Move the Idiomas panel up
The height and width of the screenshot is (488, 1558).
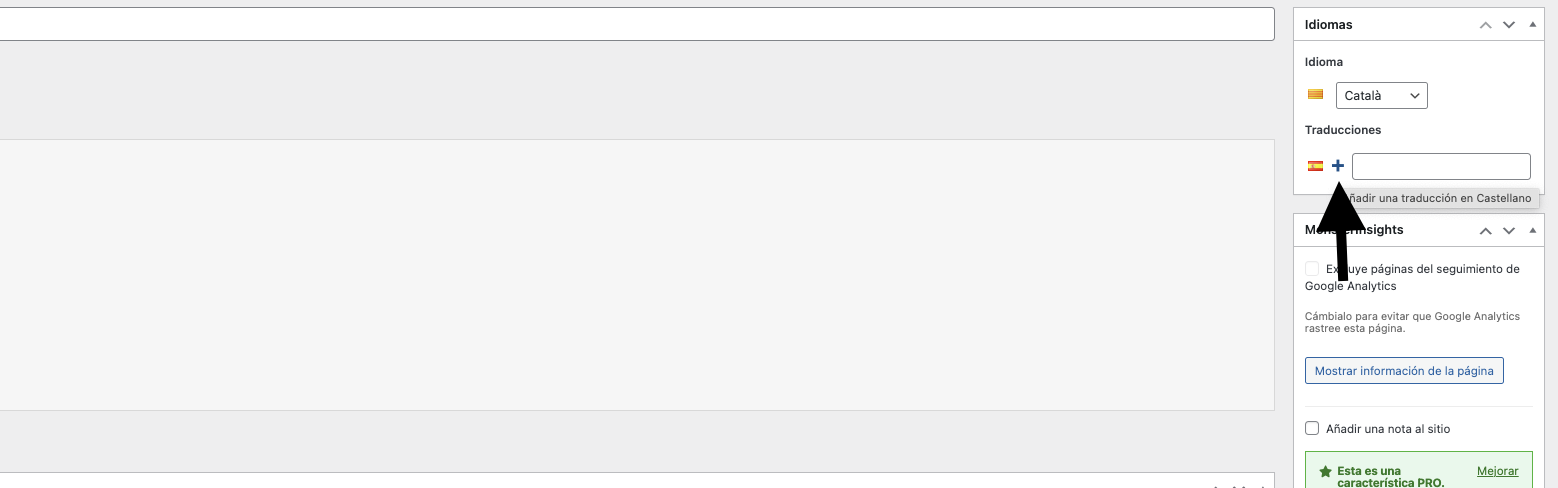click(x=1485, y=24)
